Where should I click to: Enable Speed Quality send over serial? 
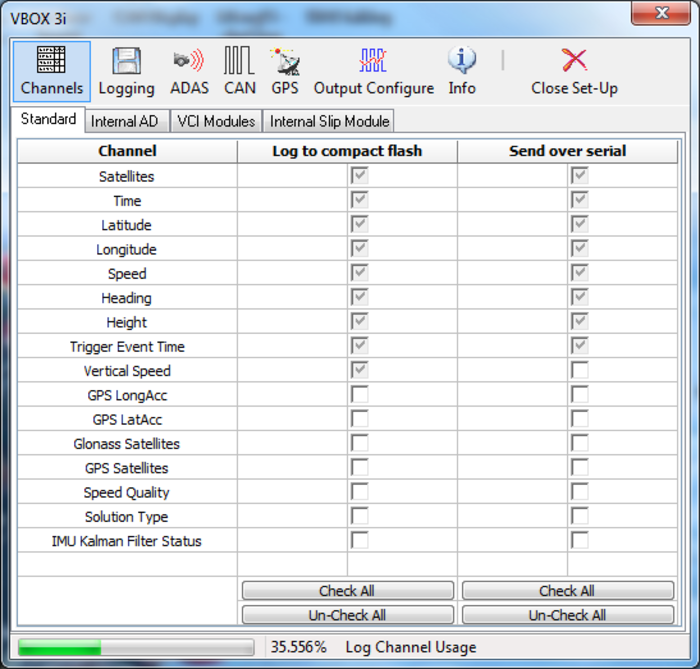(579, 492)
